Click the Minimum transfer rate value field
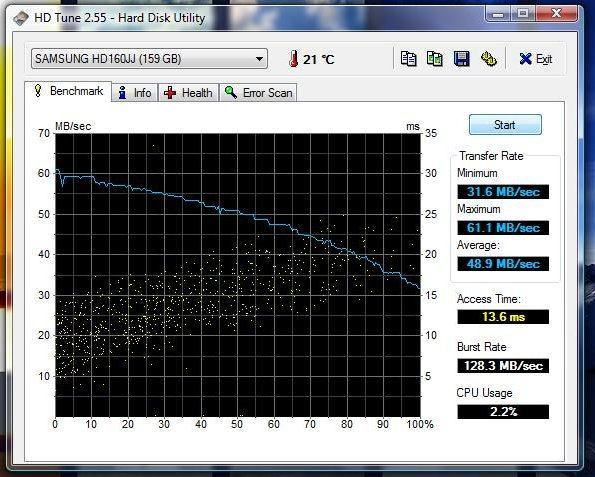The width and height of the screenshot is (595, 477). pos(503,192)
